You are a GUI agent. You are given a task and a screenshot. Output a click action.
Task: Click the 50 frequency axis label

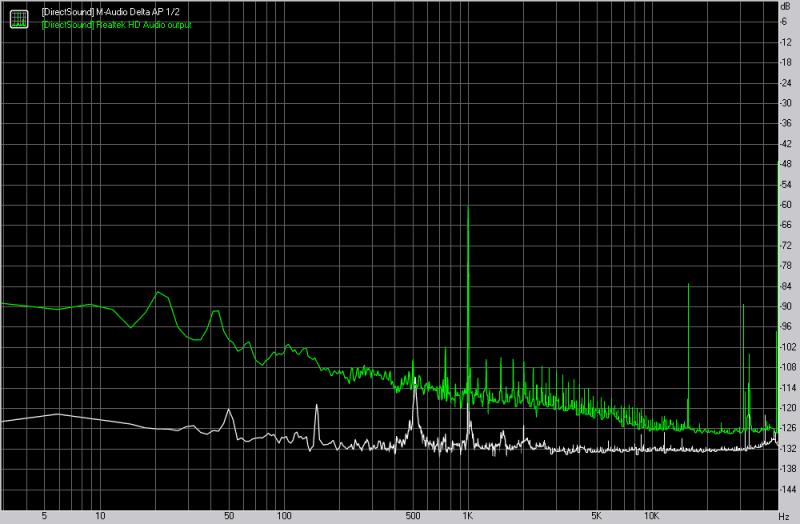coord(229,516)
